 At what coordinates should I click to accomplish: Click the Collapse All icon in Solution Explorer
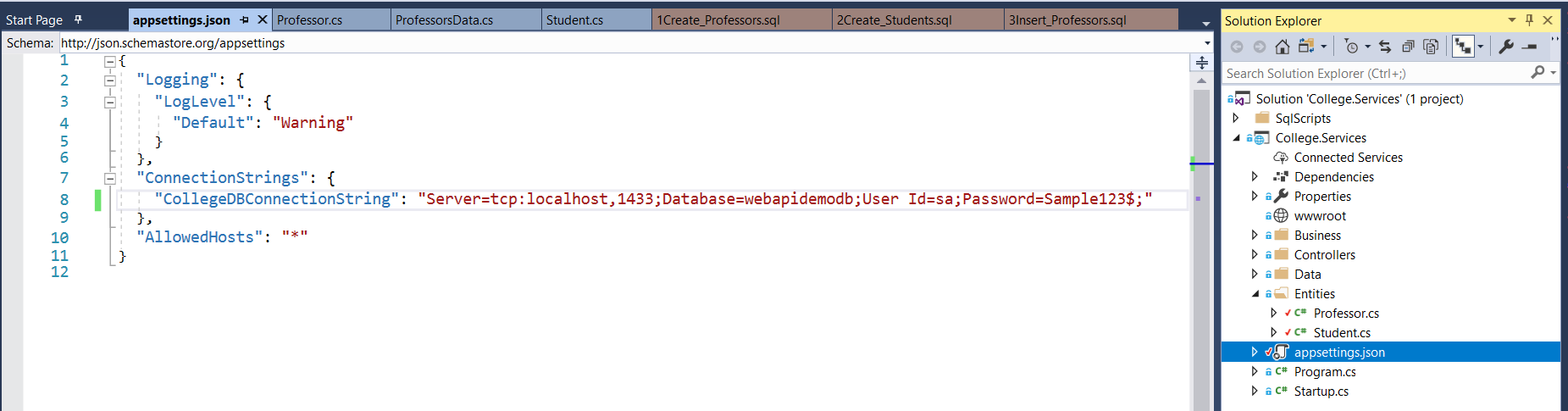coord(1408,47)
